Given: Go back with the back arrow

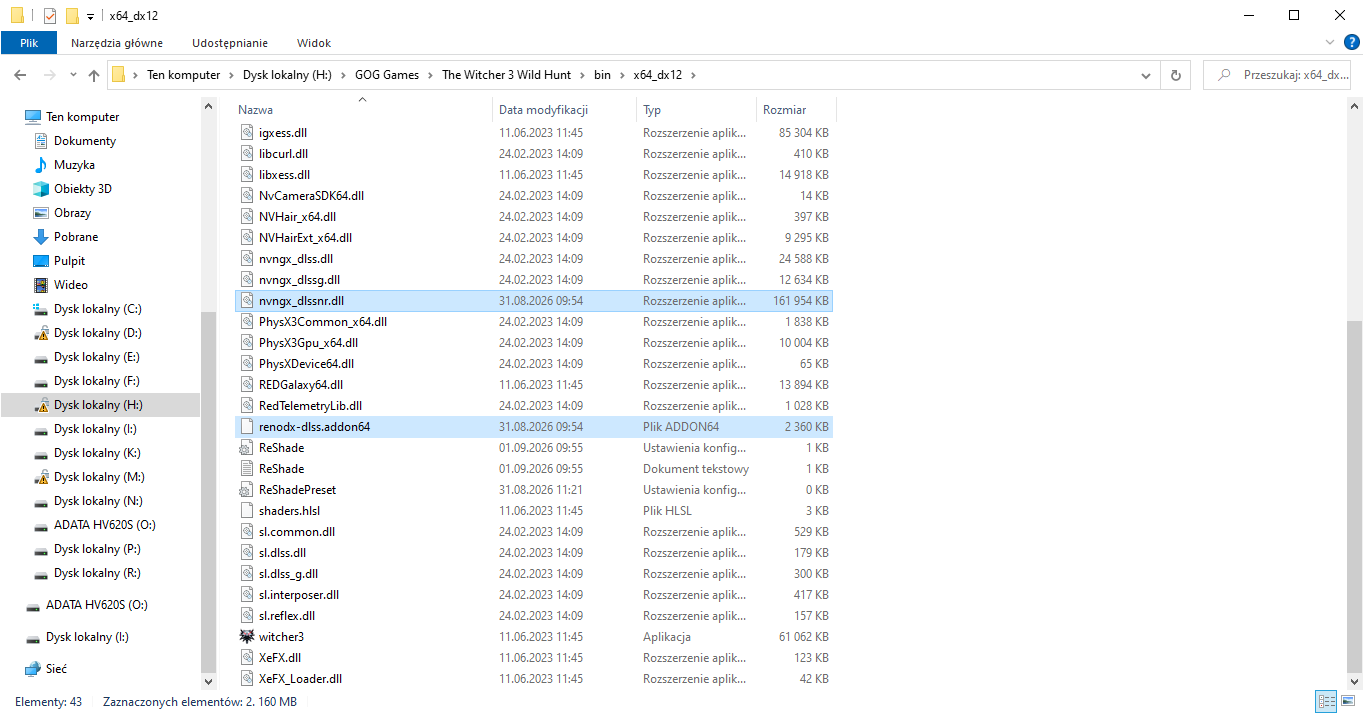Looking at the screenshot, I should tap(20, 75).
